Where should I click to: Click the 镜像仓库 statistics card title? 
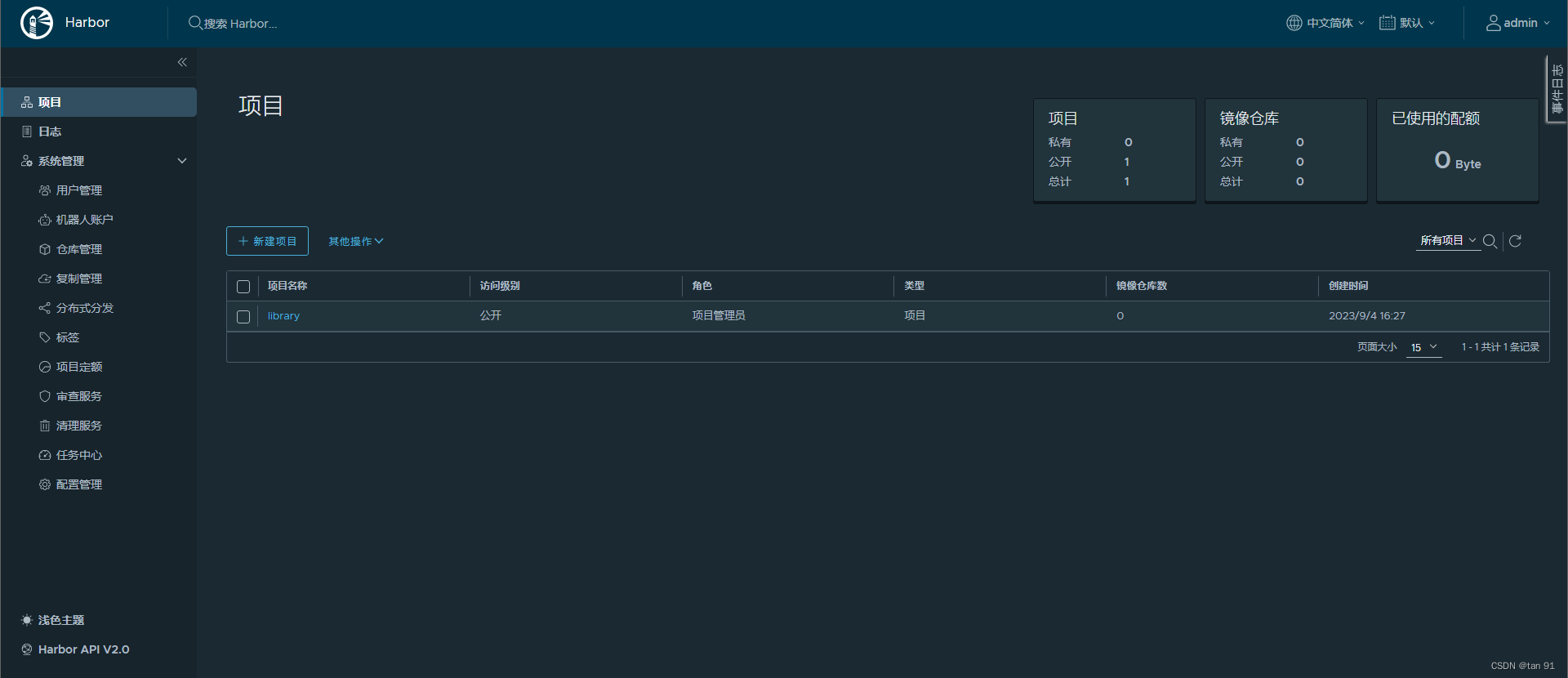pos(1249,118)
